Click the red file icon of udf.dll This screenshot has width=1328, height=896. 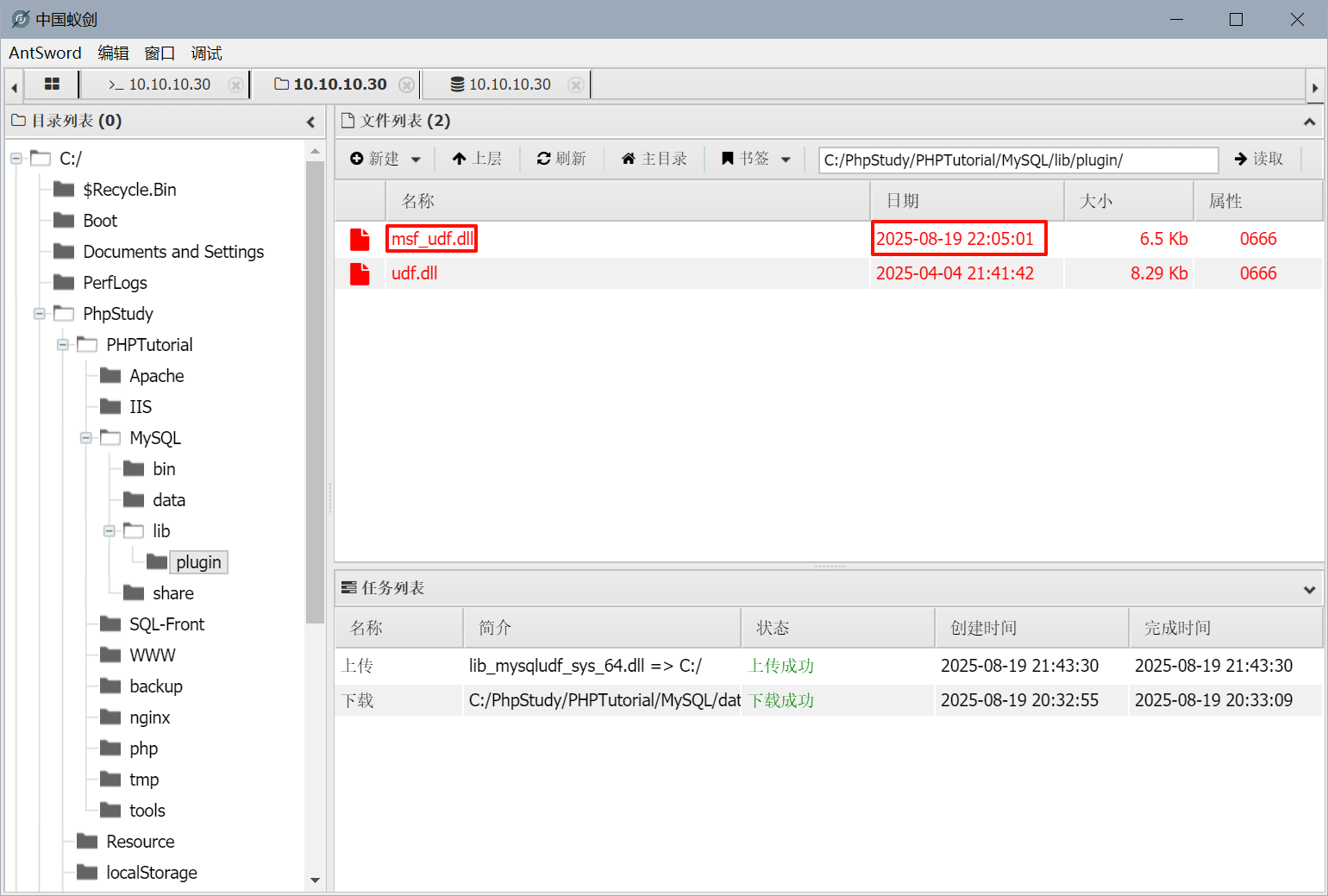[360, 273]
